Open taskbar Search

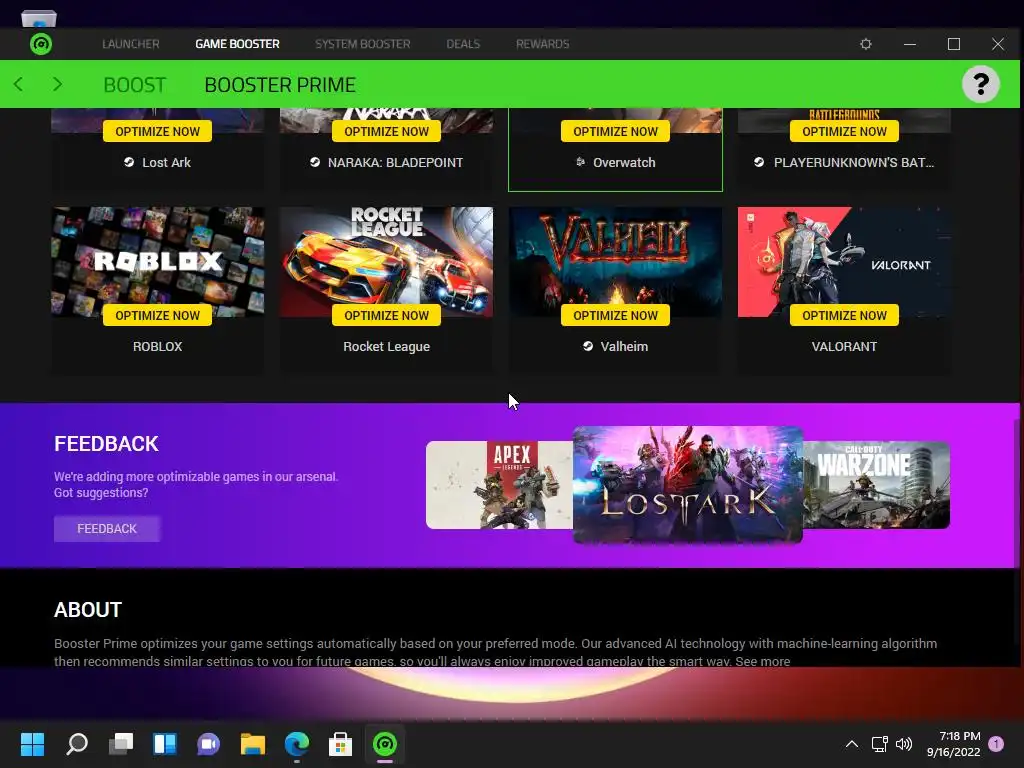click(x=77, y=744)
